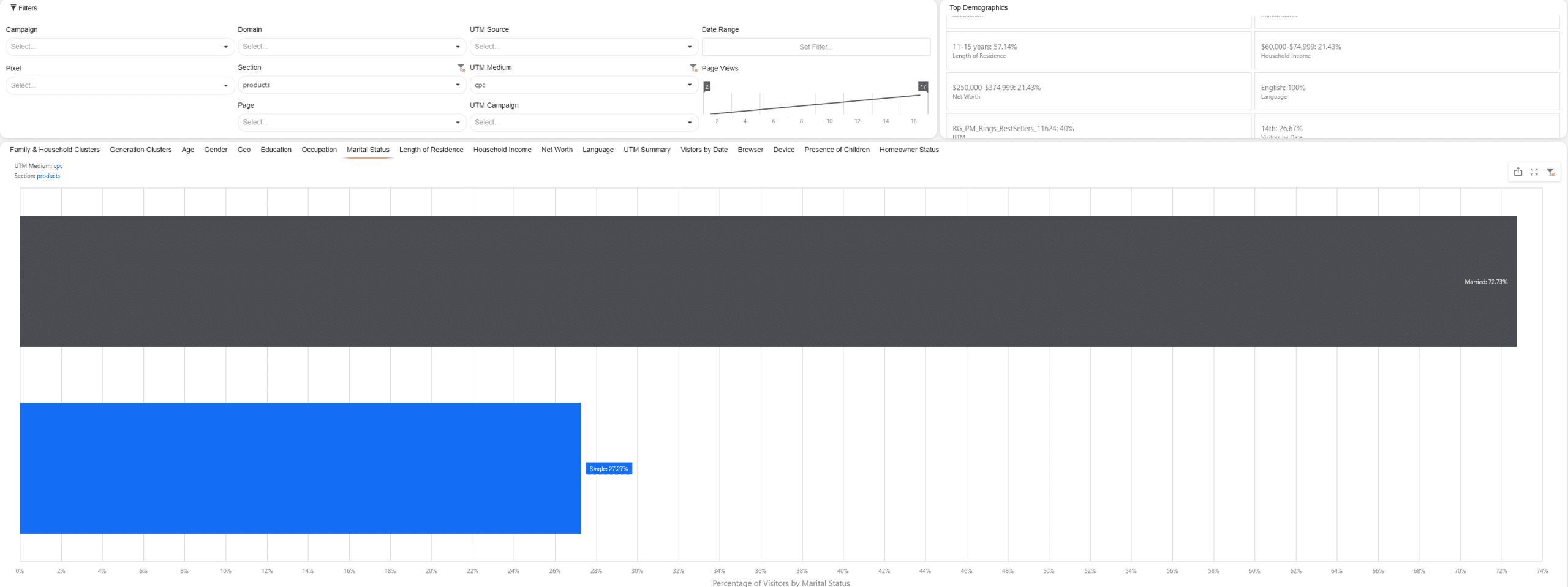1568x587 pixels.
Task: Click the export chart icon
Action: point(1518,172)
